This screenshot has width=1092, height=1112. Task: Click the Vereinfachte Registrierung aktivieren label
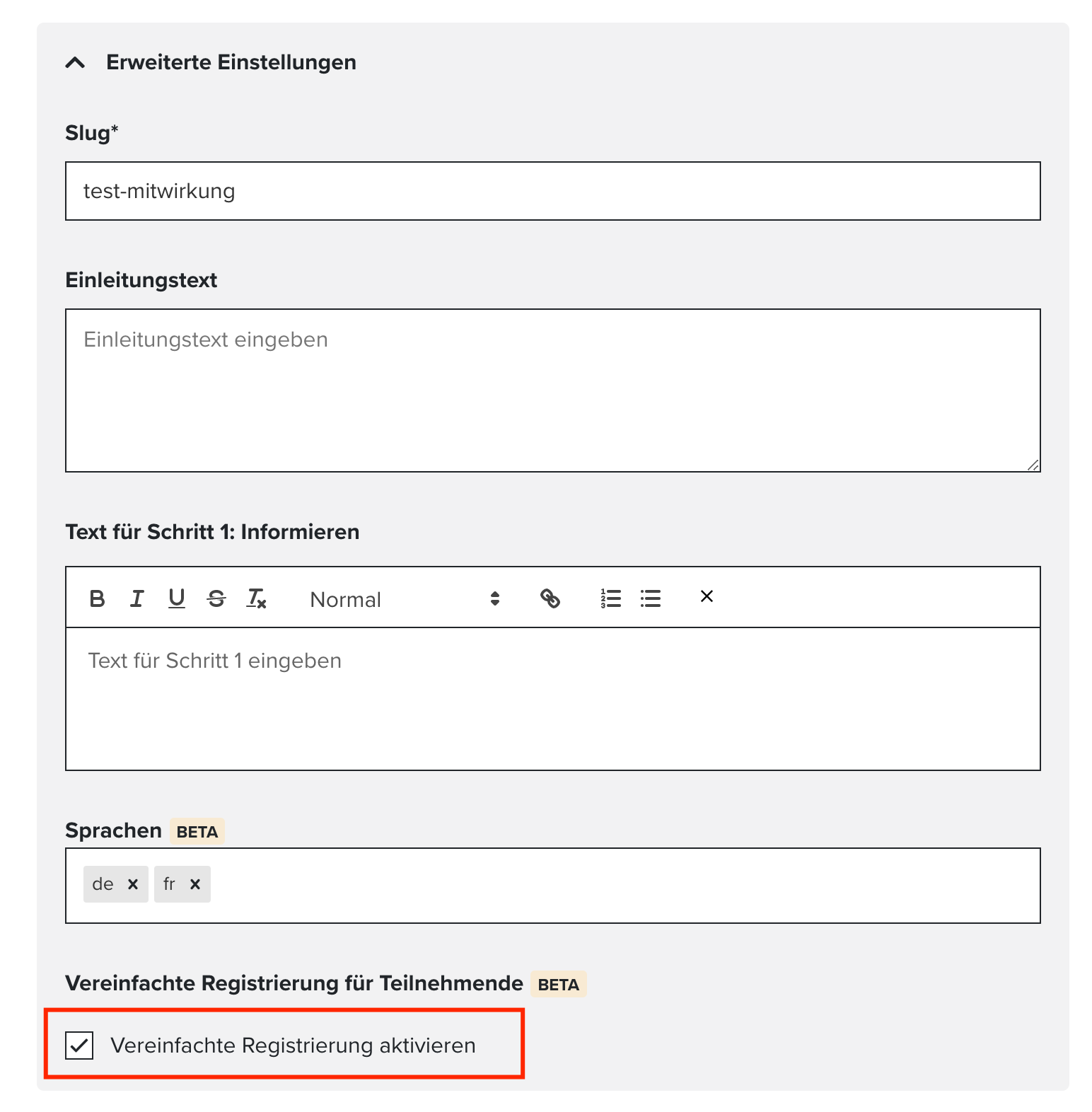(293, 1046)
